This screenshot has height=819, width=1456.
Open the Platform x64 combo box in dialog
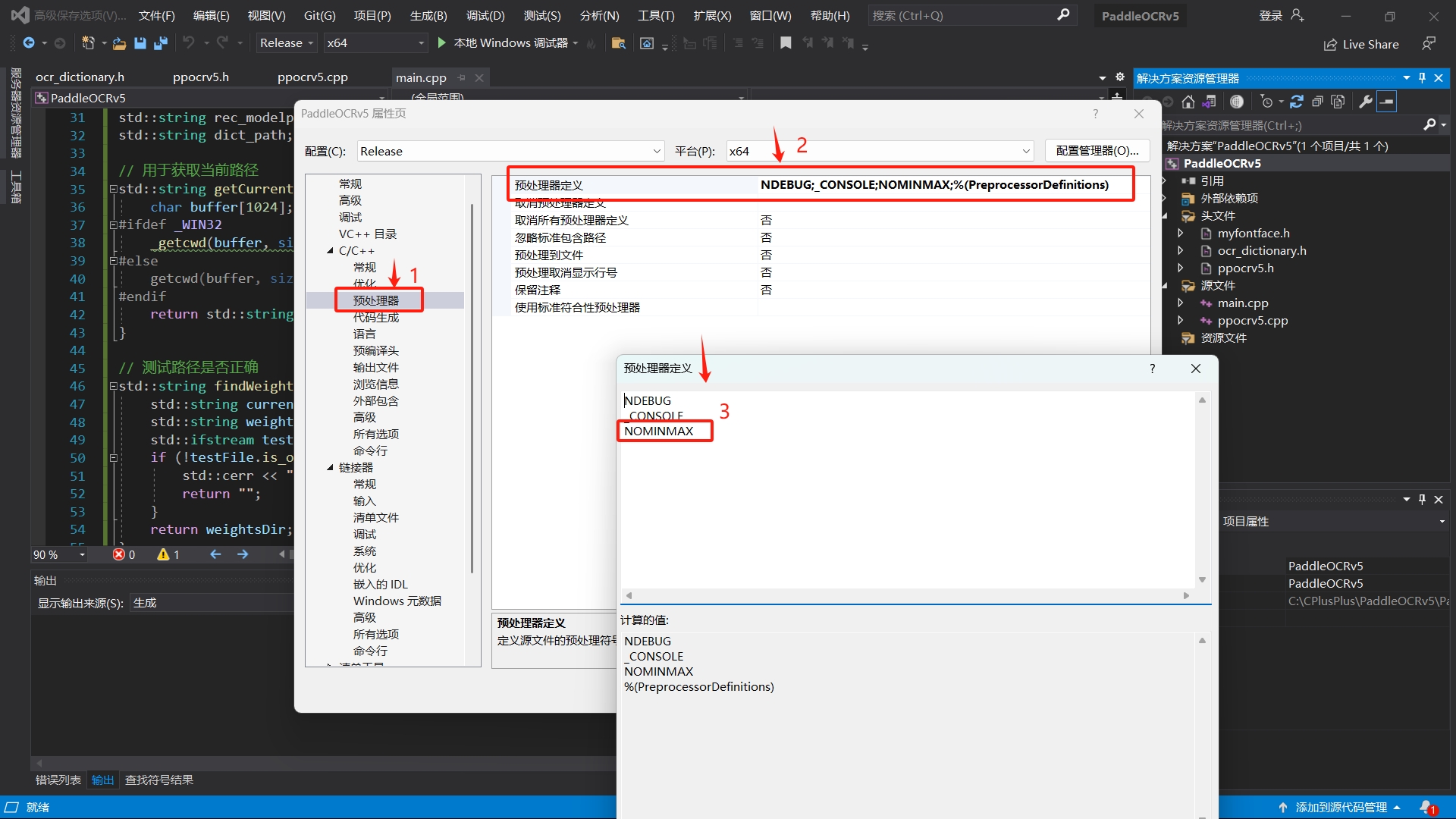tap(880, 151)
